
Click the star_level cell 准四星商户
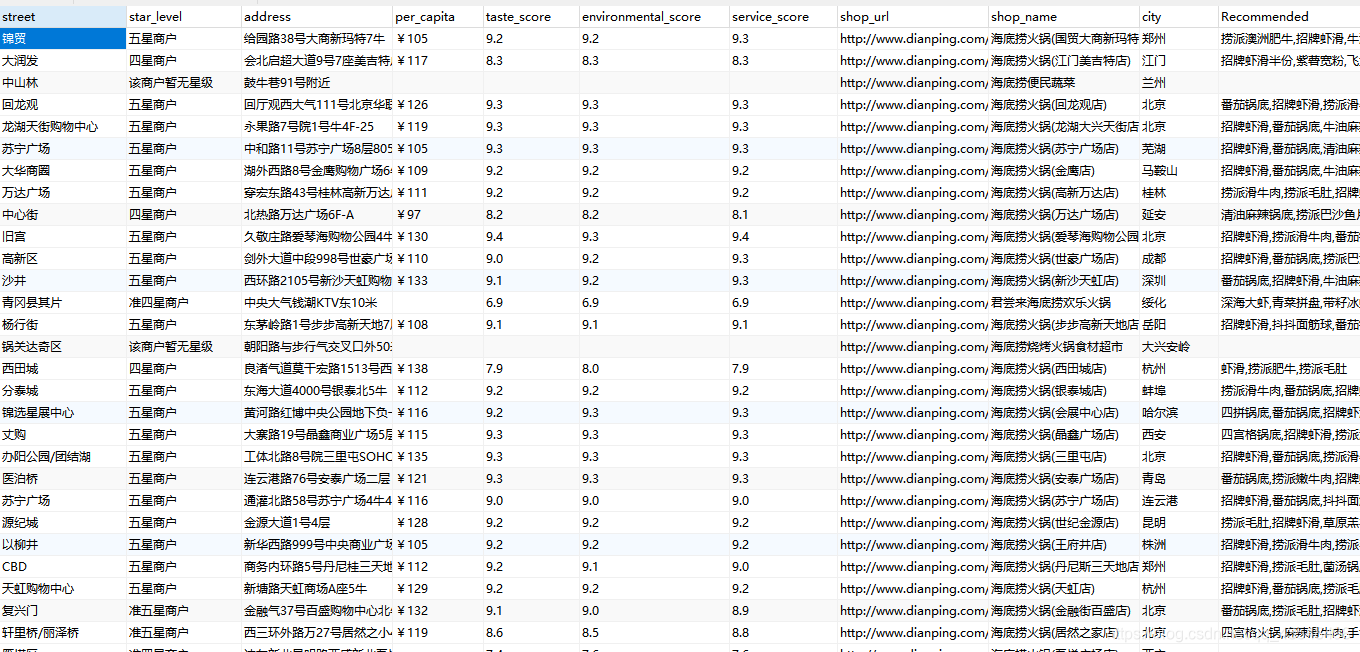pyautogui.click(x=184, y=302)
